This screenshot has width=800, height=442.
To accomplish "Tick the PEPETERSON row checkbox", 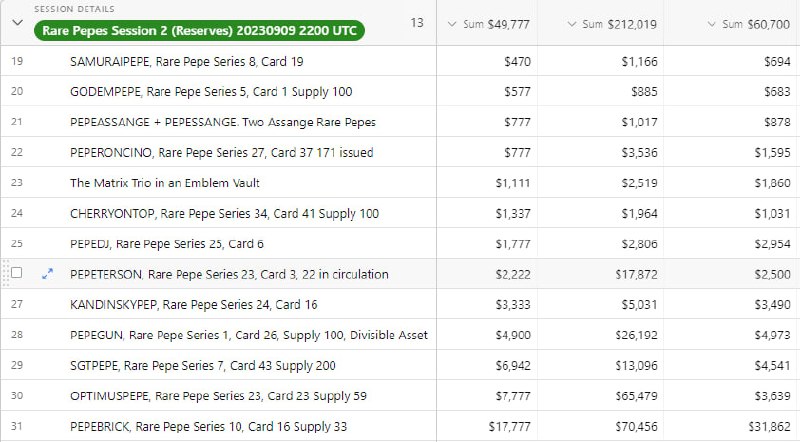I will point(17,273).
